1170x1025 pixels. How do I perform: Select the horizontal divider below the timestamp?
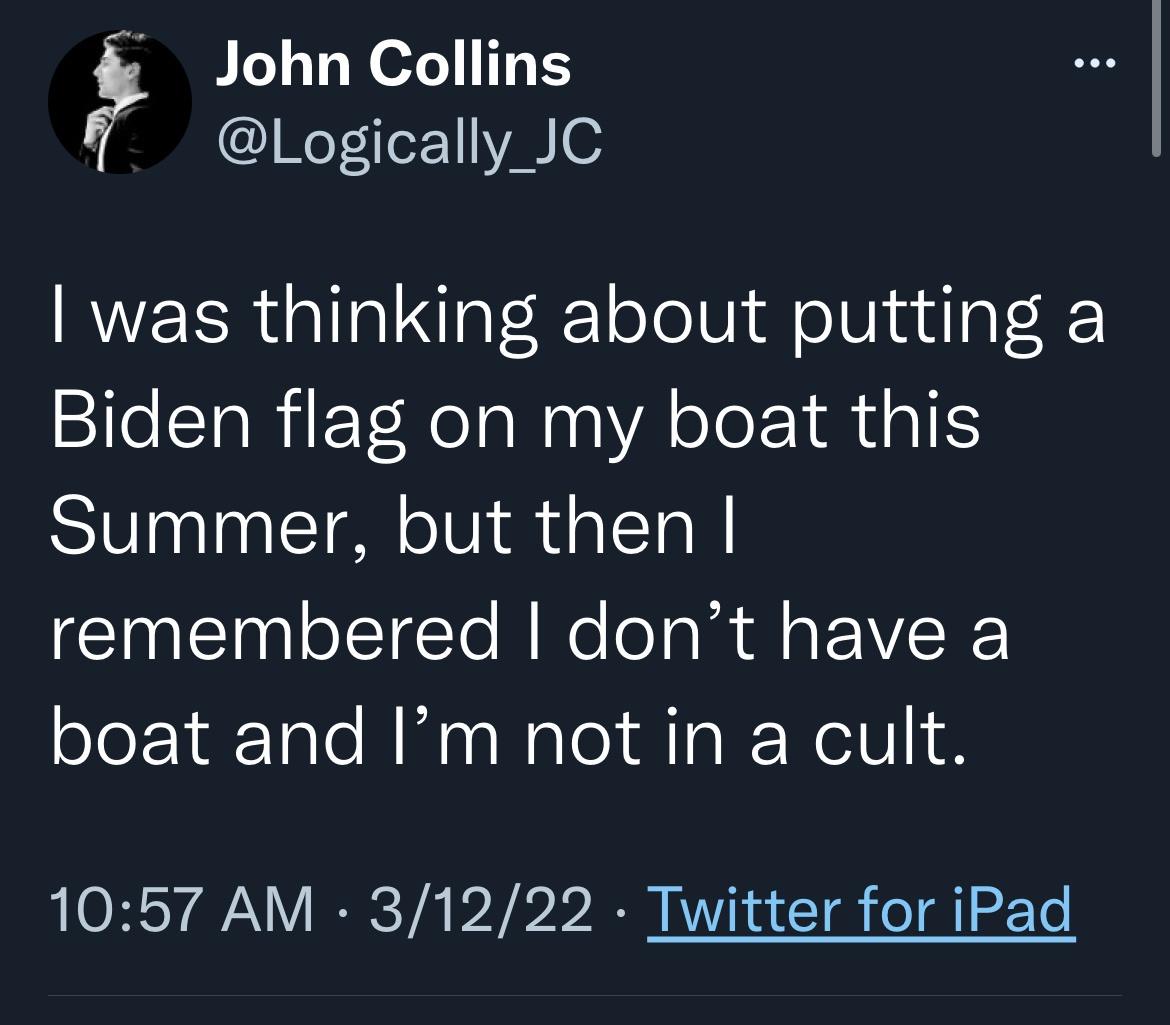tap(585, 995)
